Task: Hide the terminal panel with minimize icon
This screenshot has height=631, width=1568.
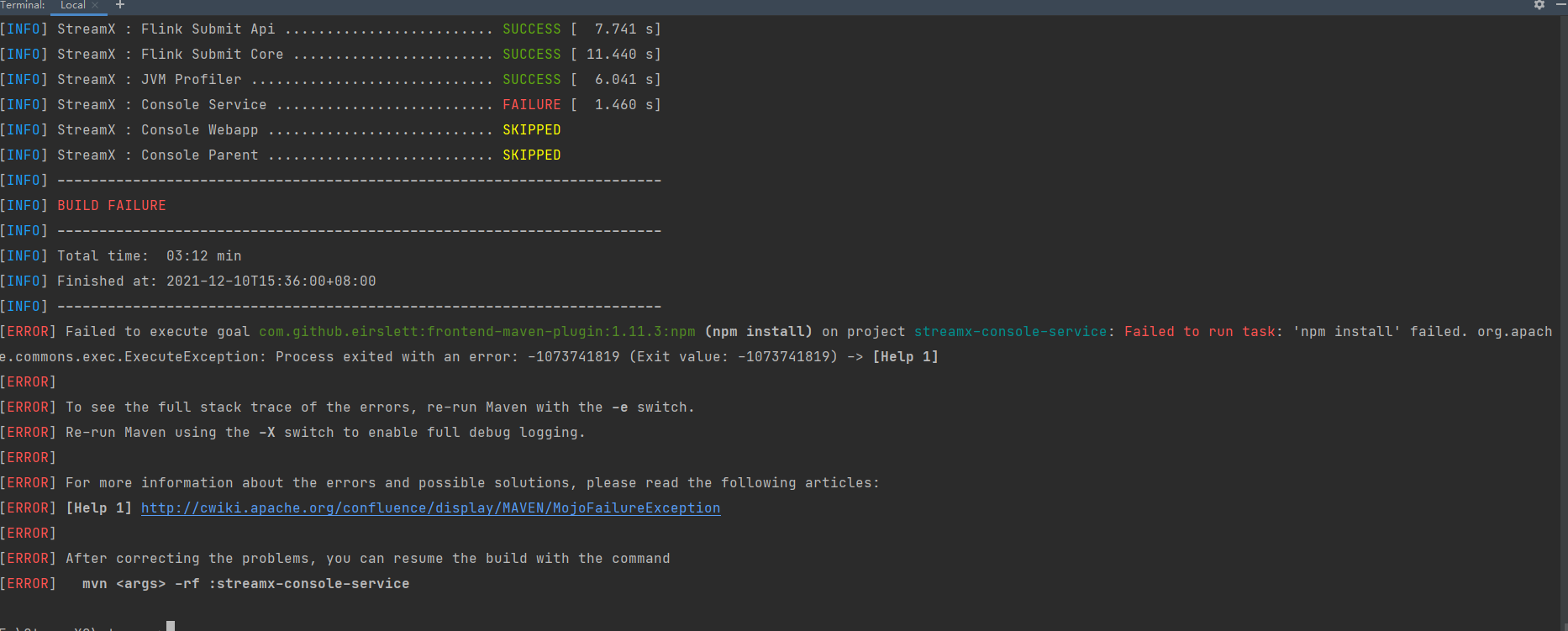Action: [1560, 5]
